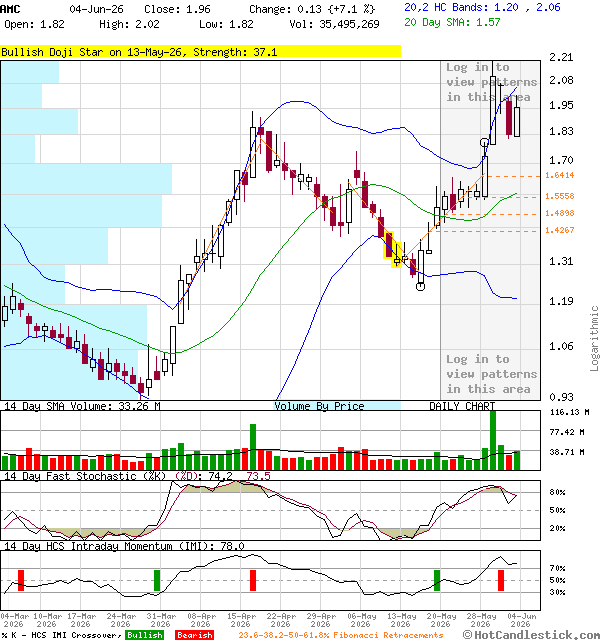Click the red Bearish legend label
This screenshot has width=600, height=640.
click(x=194, y=635)
